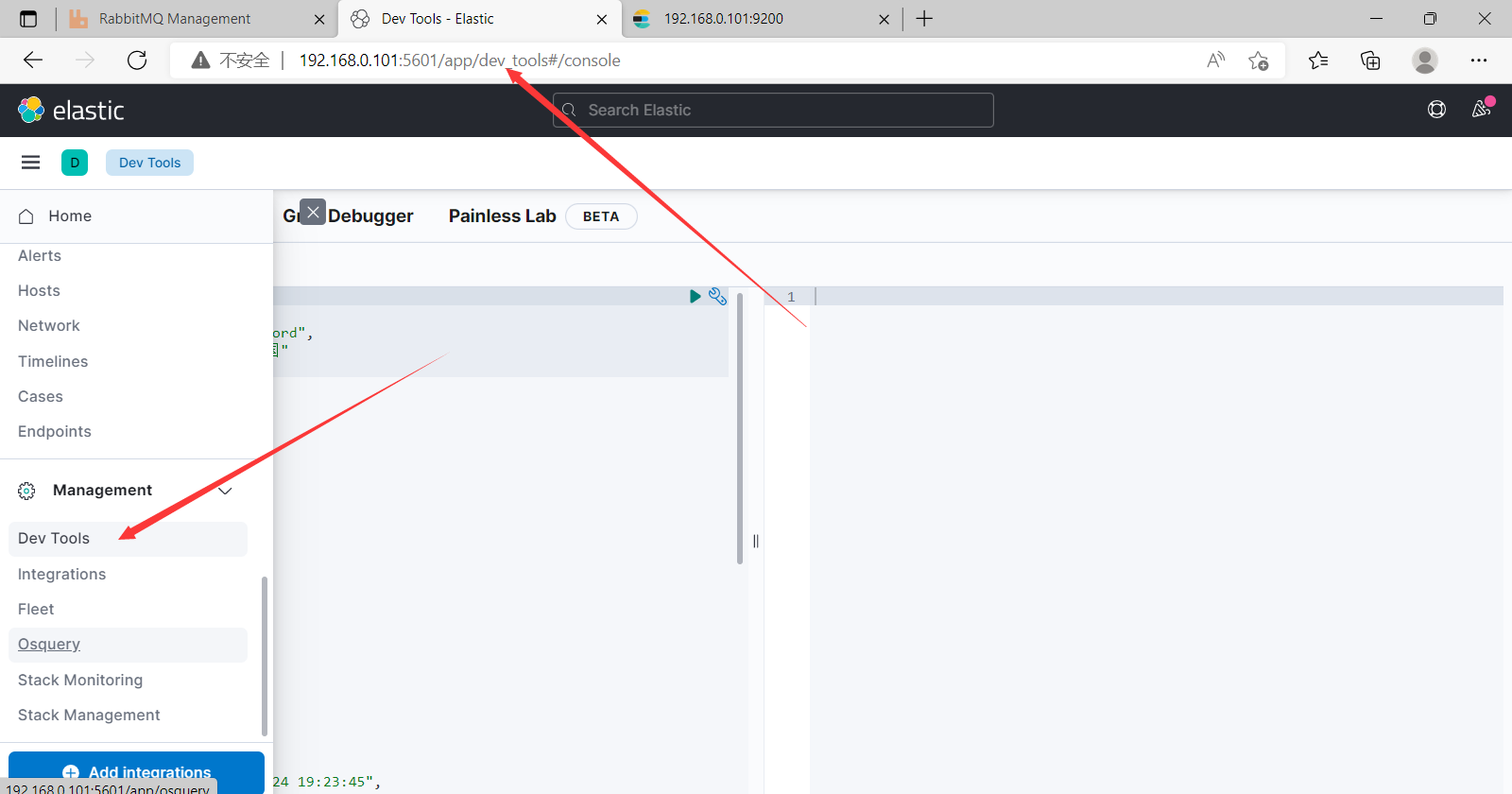Click the Add integrations button
The image size is (1512, 794).
click(x=136, y=772)
